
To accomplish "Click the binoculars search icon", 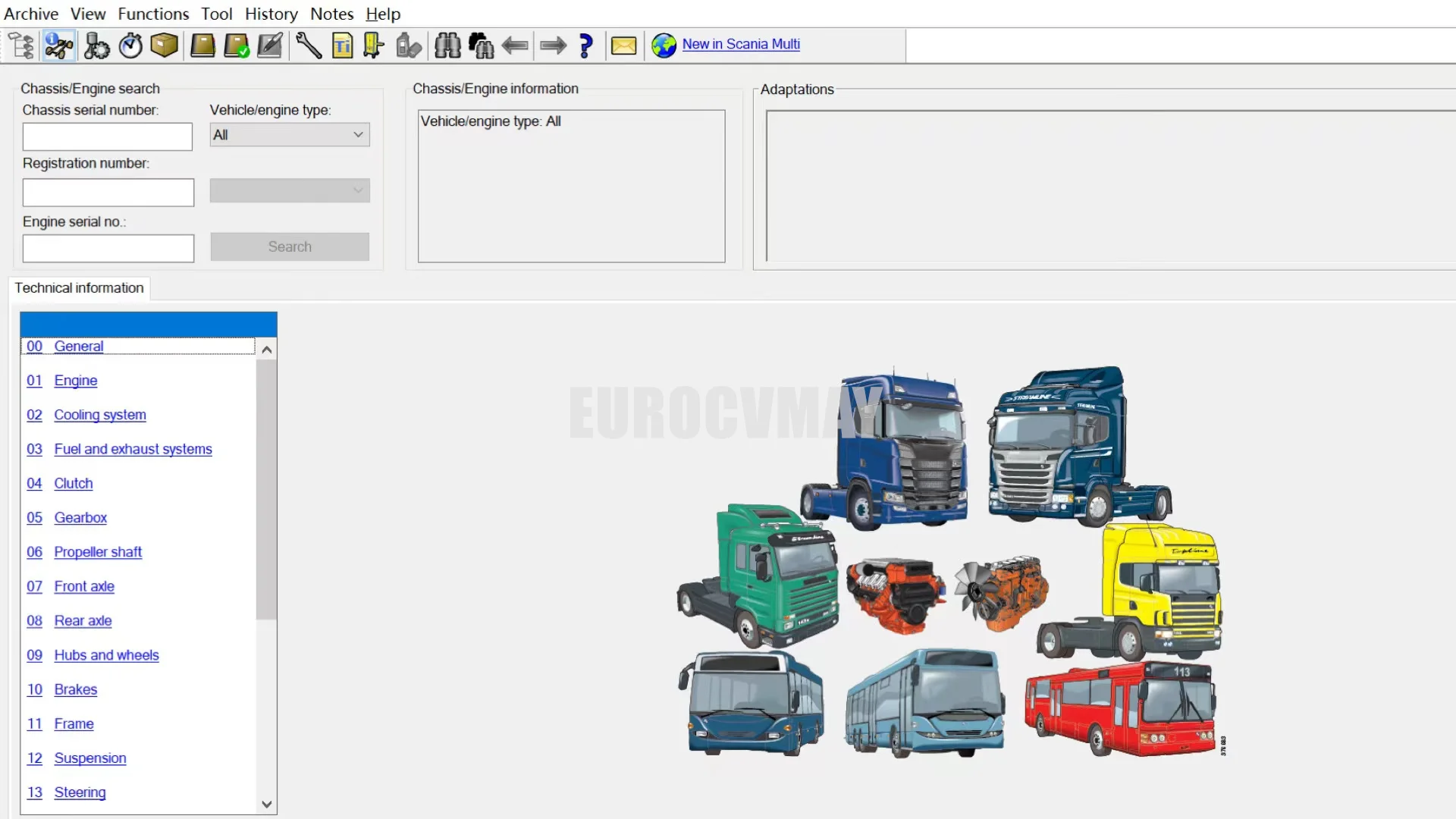I will pyautogui.click(x=447, y=45).
